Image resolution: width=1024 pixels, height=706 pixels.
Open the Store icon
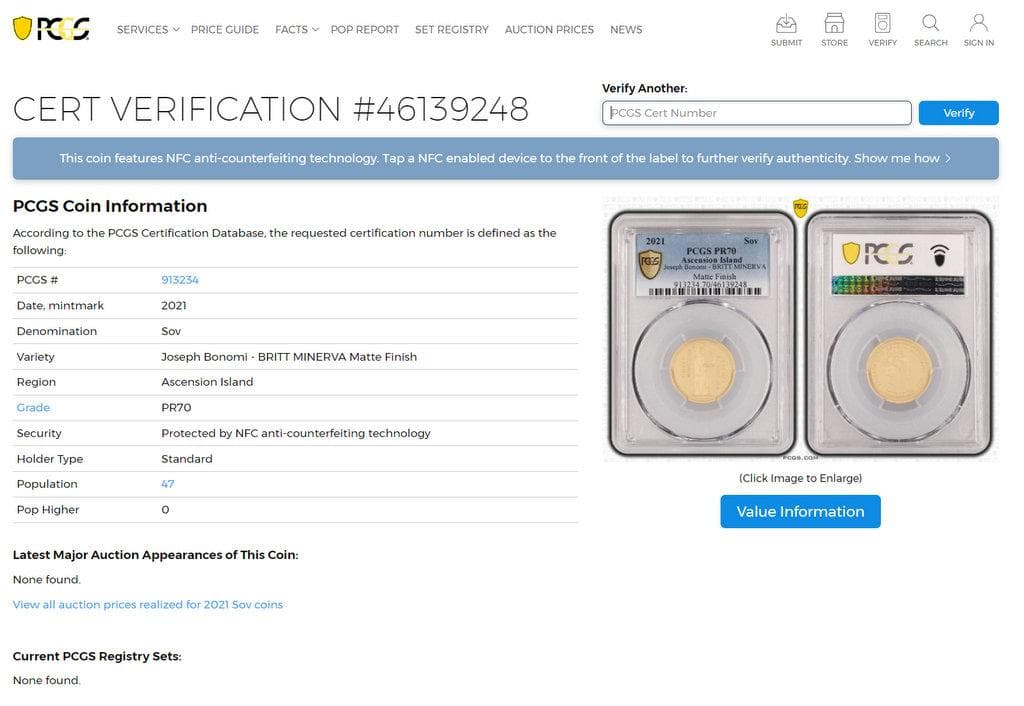[834, 27]
